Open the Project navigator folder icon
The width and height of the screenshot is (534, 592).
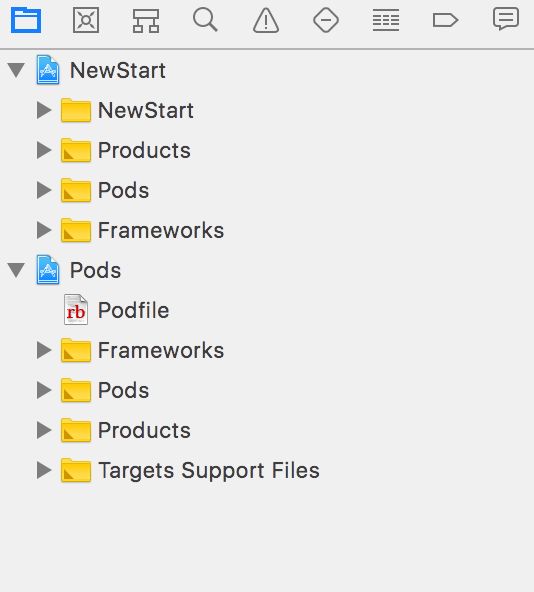(26, 20)
